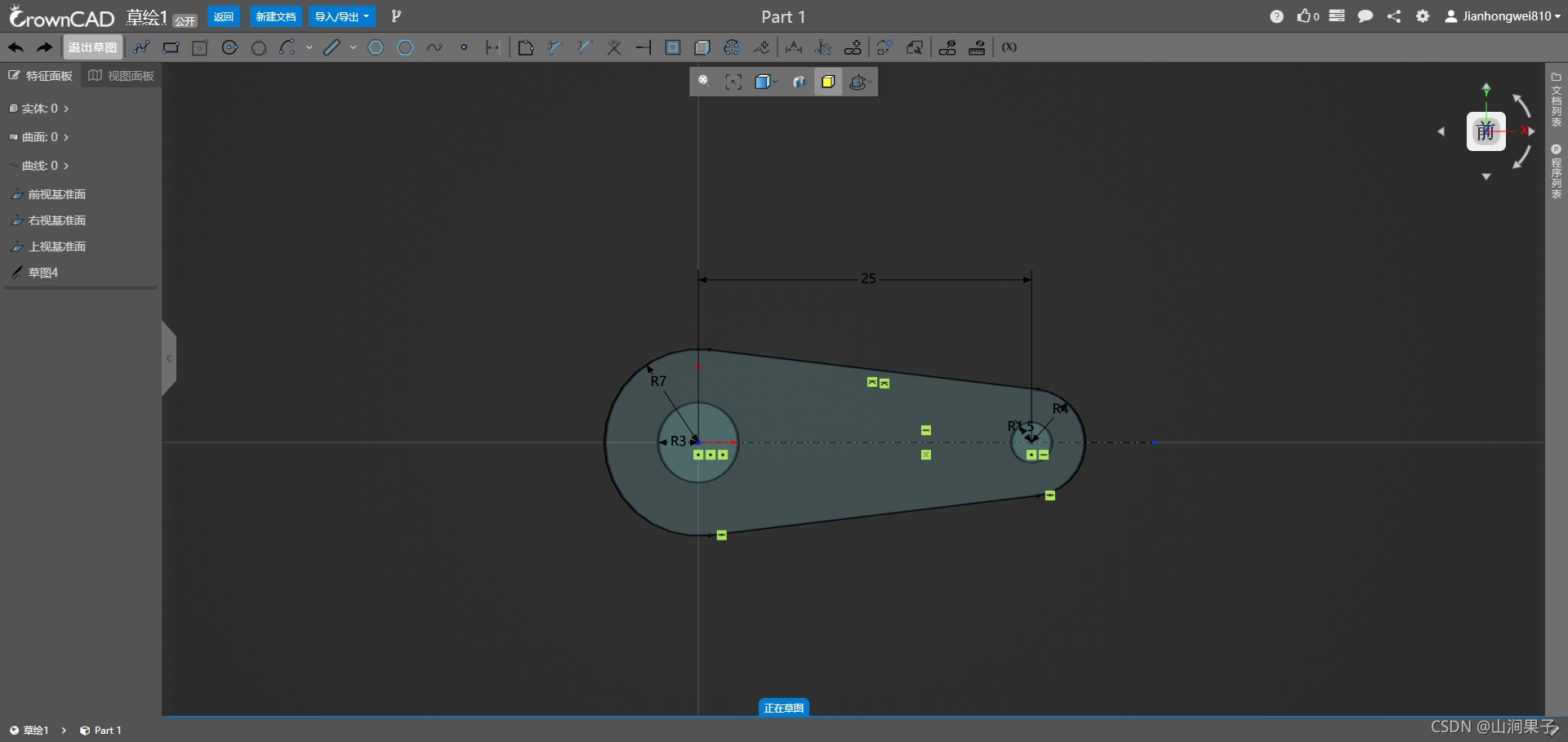The height and width of the screenshot is (742, 1568).
Task: Expand the 曲面: 0 surfaces list
Action: (x=38, y=137)
